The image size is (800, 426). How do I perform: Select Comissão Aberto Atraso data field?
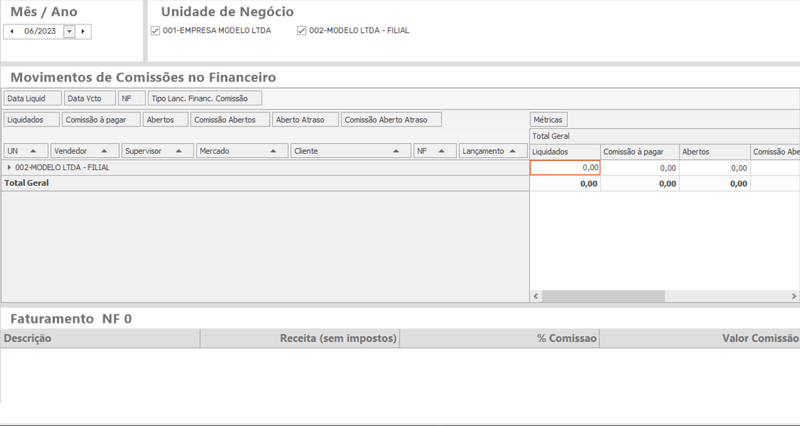click(x=391, y=120)
